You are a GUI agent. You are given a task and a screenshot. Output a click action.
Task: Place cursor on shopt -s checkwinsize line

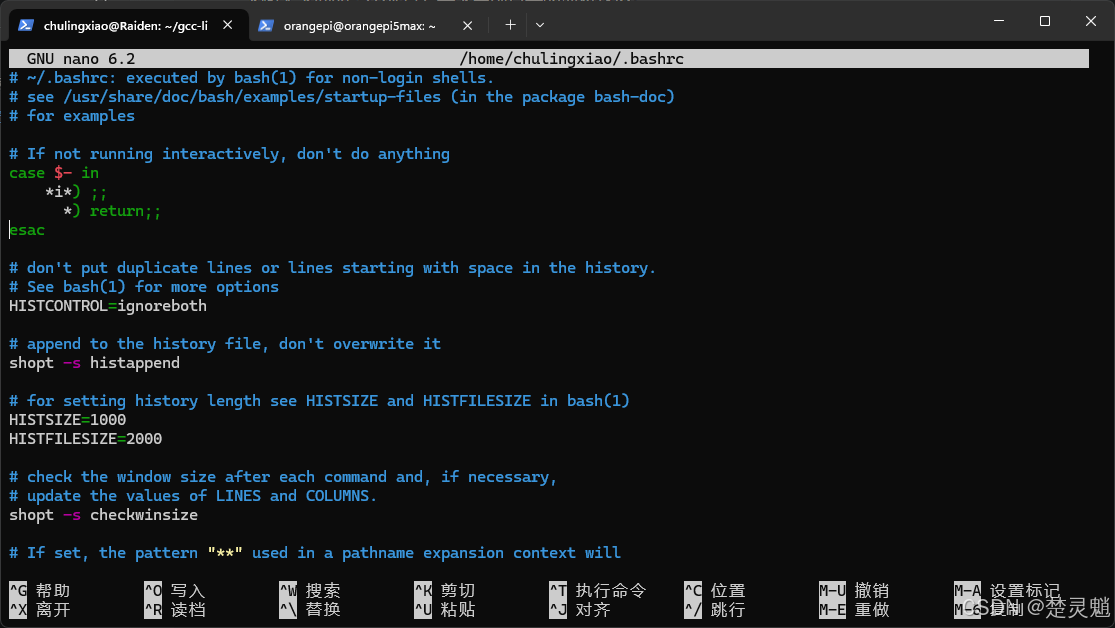click(x=104, y=515)
